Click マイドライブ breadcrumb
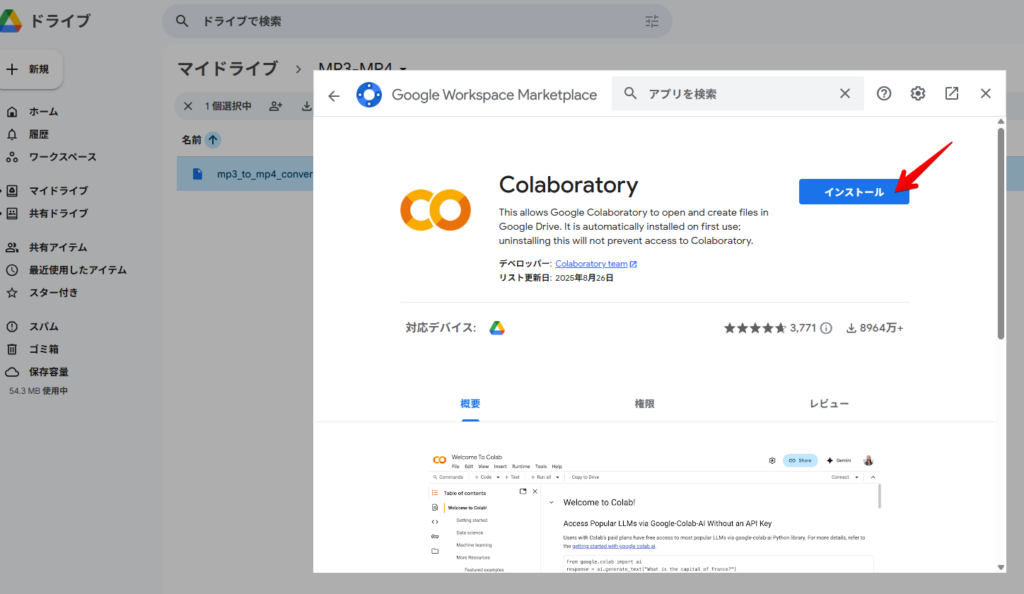Screen dimensions: 1024x594 click(x=228, y=69)
